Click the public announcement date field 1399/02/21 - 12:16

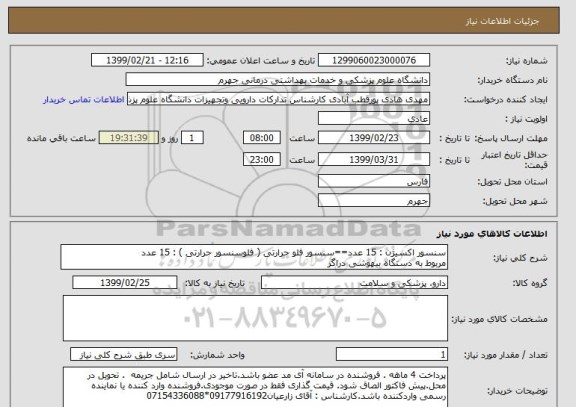[147, 60]
